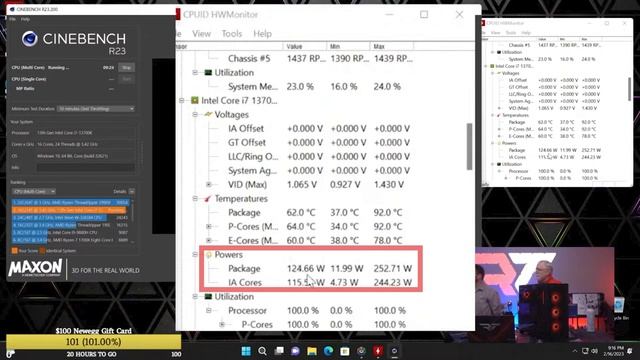The width and height of the screenshot is (640, 360).
Task: Open the notification bell in the tray
Action: pyautogui.click(x=630, y=351)
